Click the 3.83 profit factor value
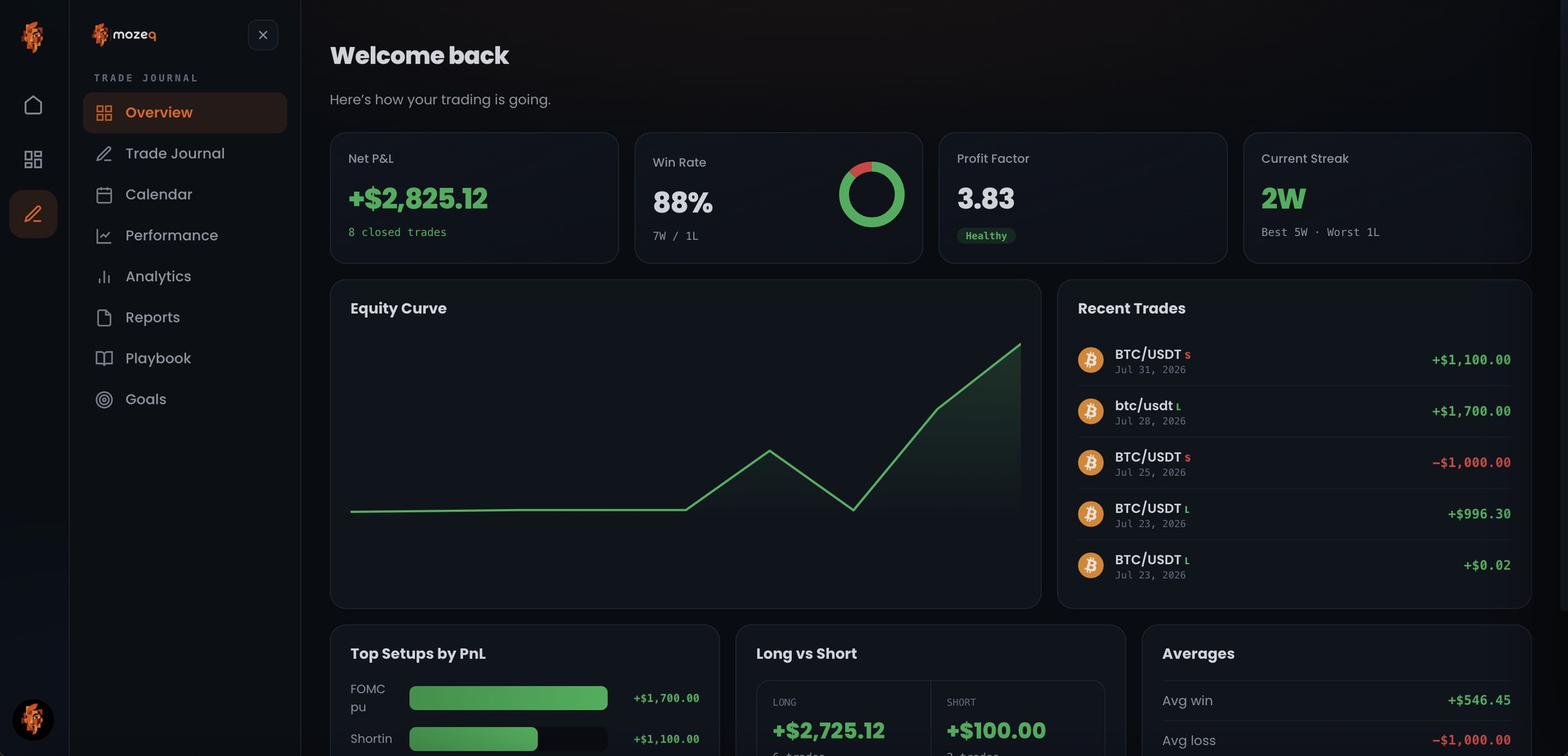Image resolution: width=1568 pixels, height=756 pixels. [985, 199]
